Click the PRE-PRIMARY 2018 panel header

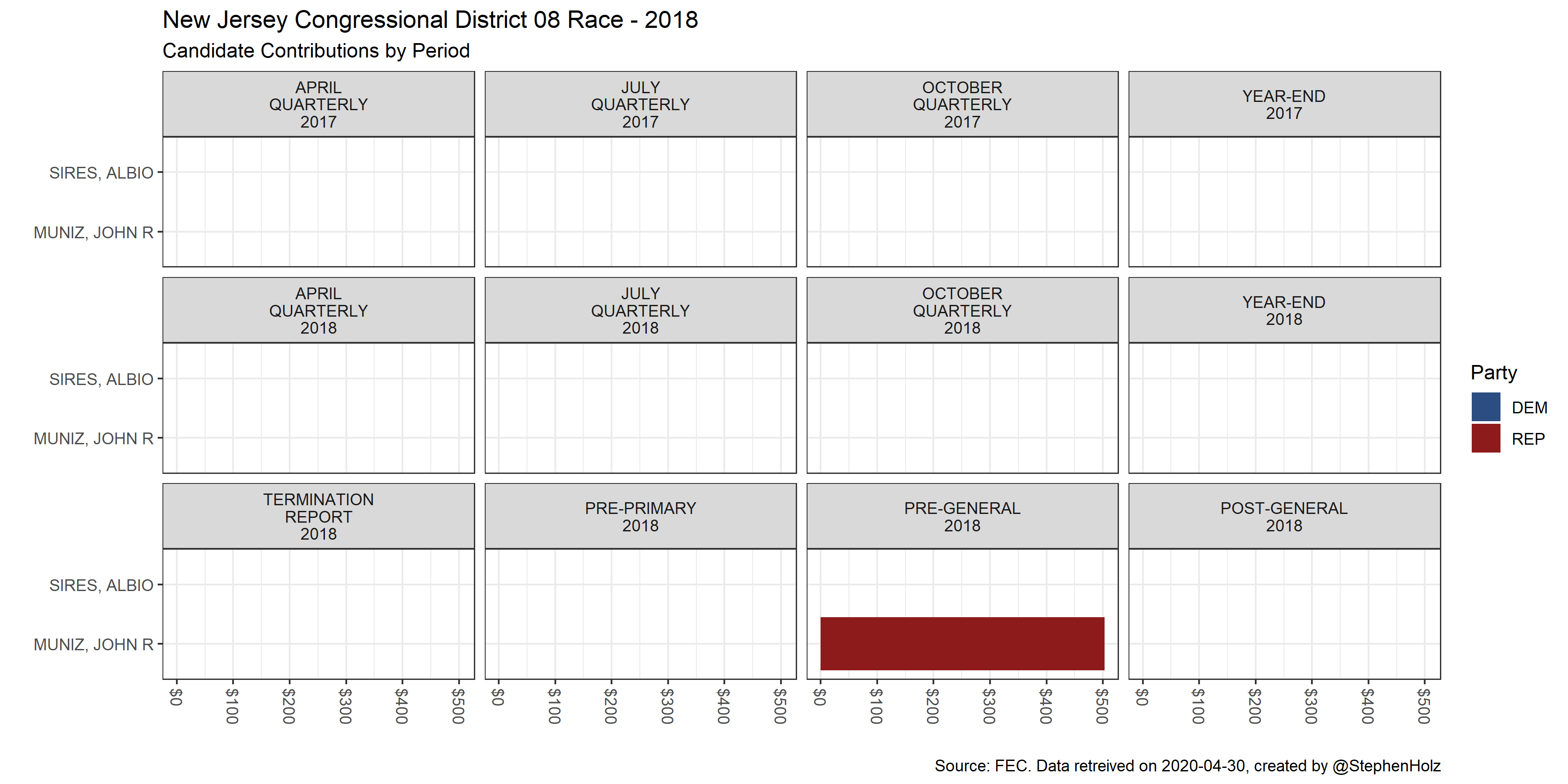(x=640, y=517)
